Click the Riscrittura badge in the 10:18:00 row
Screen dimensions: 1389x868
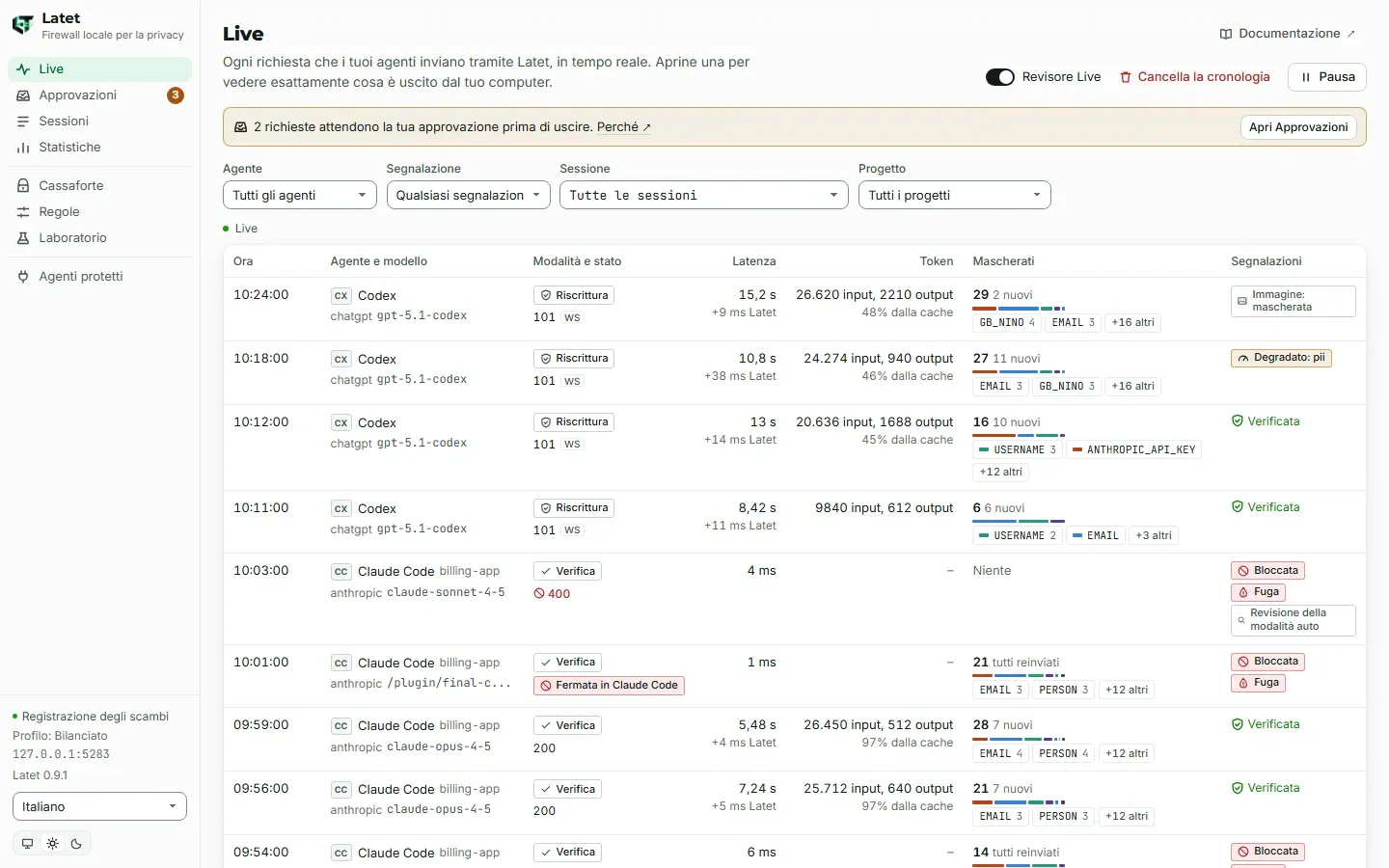pos(575,359)
